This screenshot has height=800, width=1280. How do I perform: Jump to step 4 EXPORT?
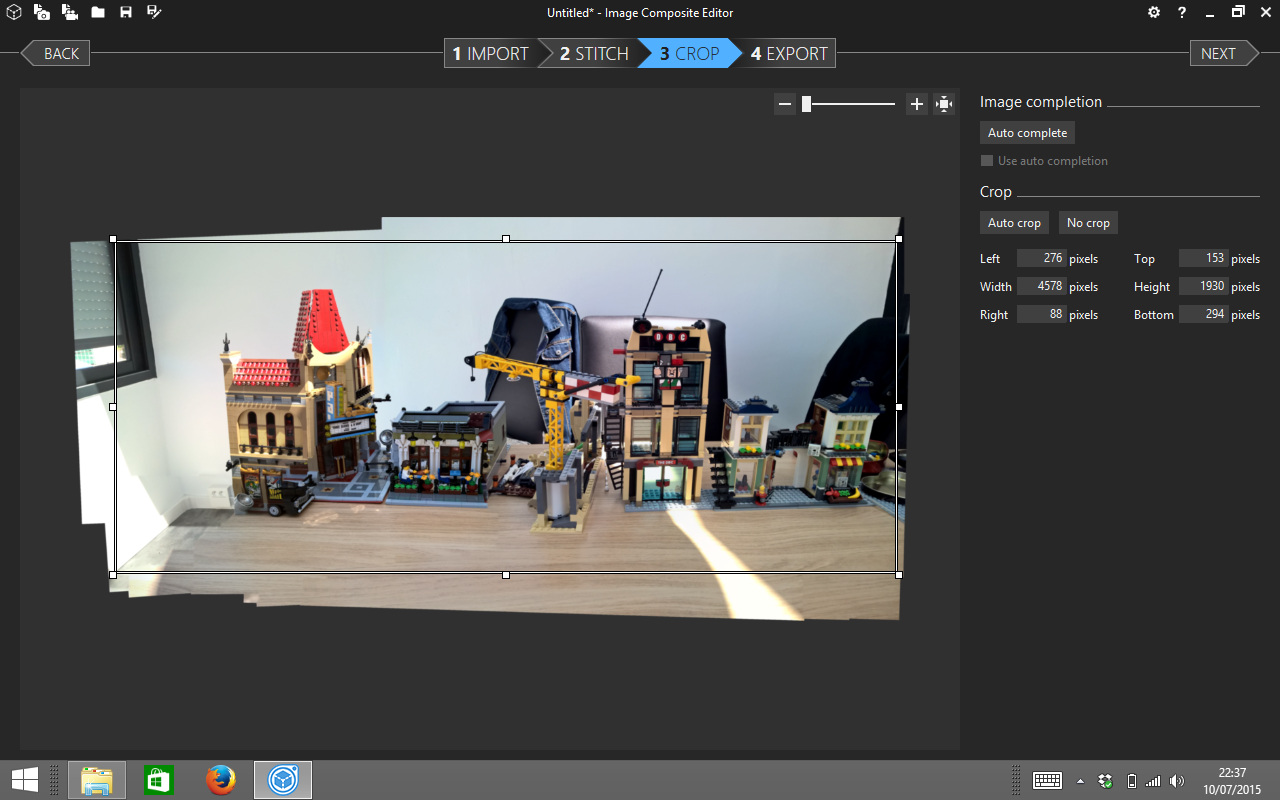coord(790,54)
